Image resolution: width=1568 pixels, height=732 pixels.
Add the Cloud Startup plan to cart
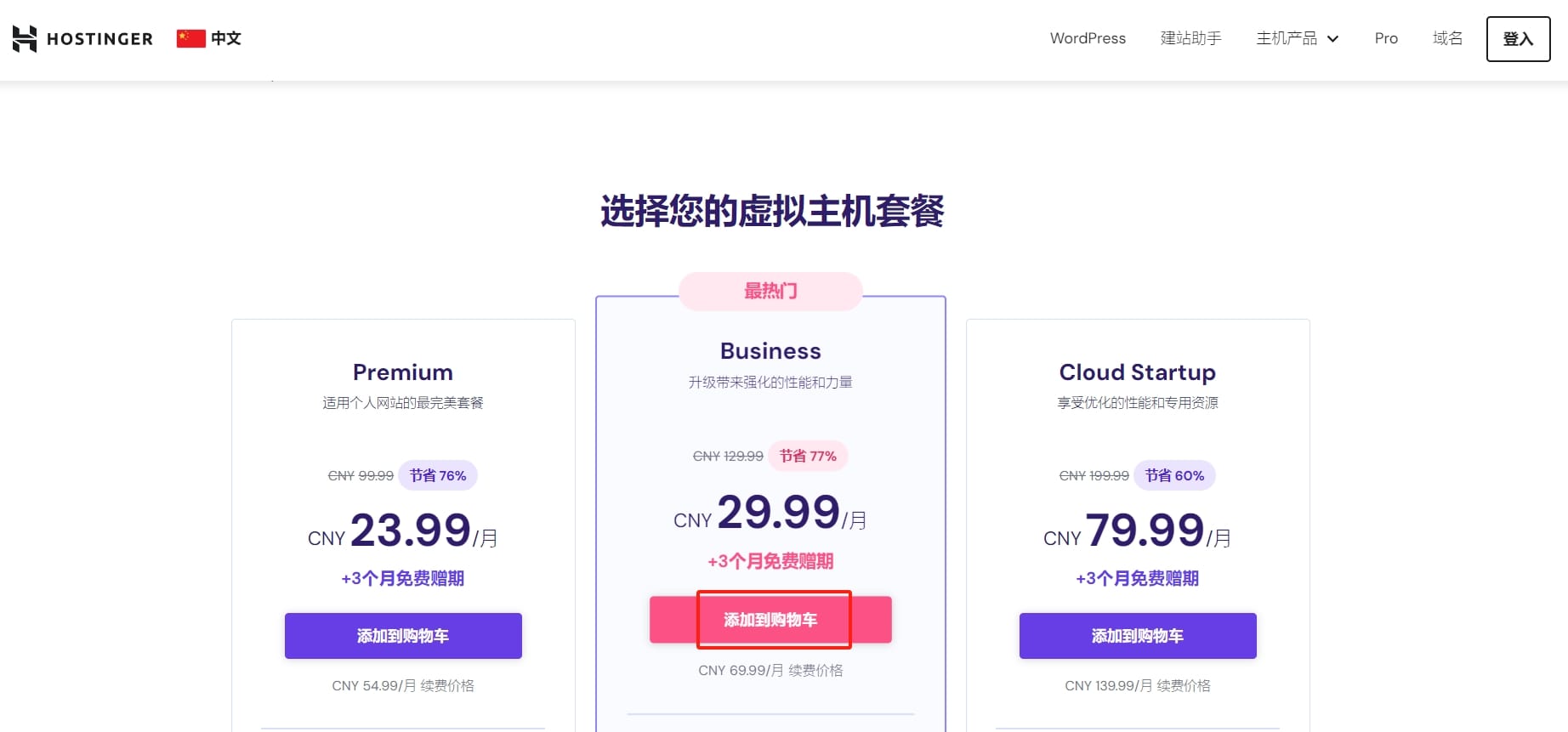[x=1138, y=636]
